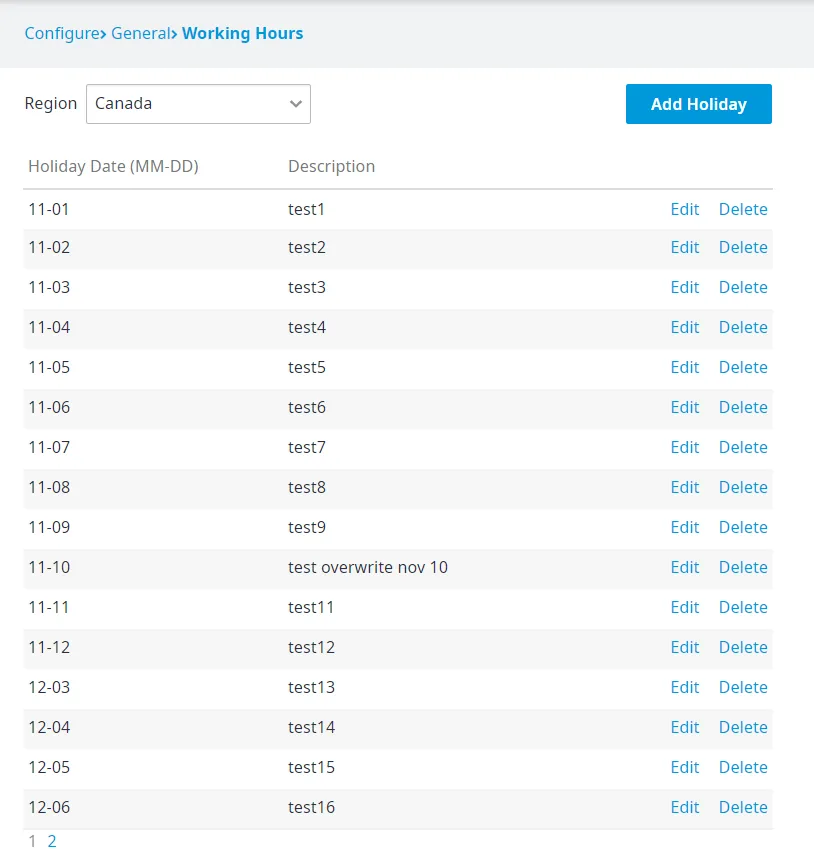Edit the 11-04 test4 holiday

(x=685, y=327)
